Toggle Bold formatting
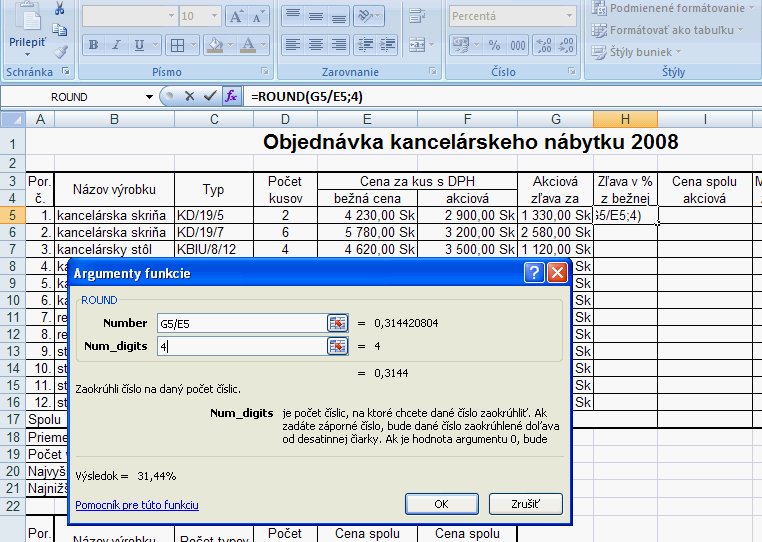Screen dimensions: 762x542 coord(93,45)
